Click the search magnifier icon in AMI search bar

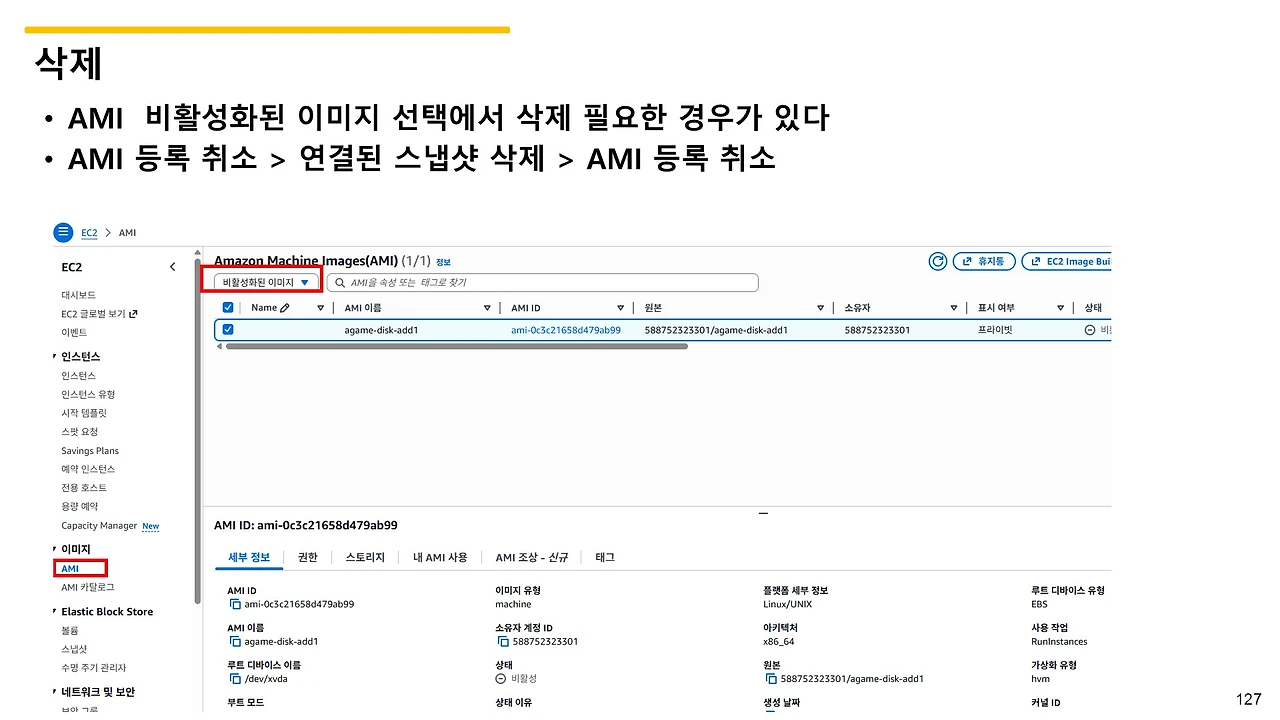point(340,282)
